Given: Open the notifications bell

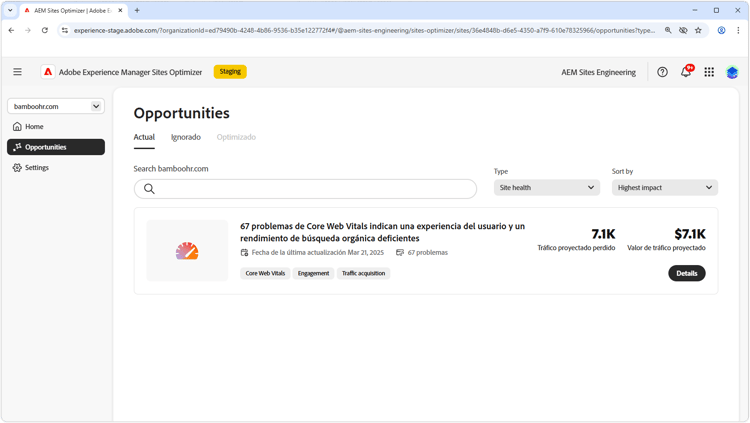Looking at the screenshot, I should click(686, 72).
